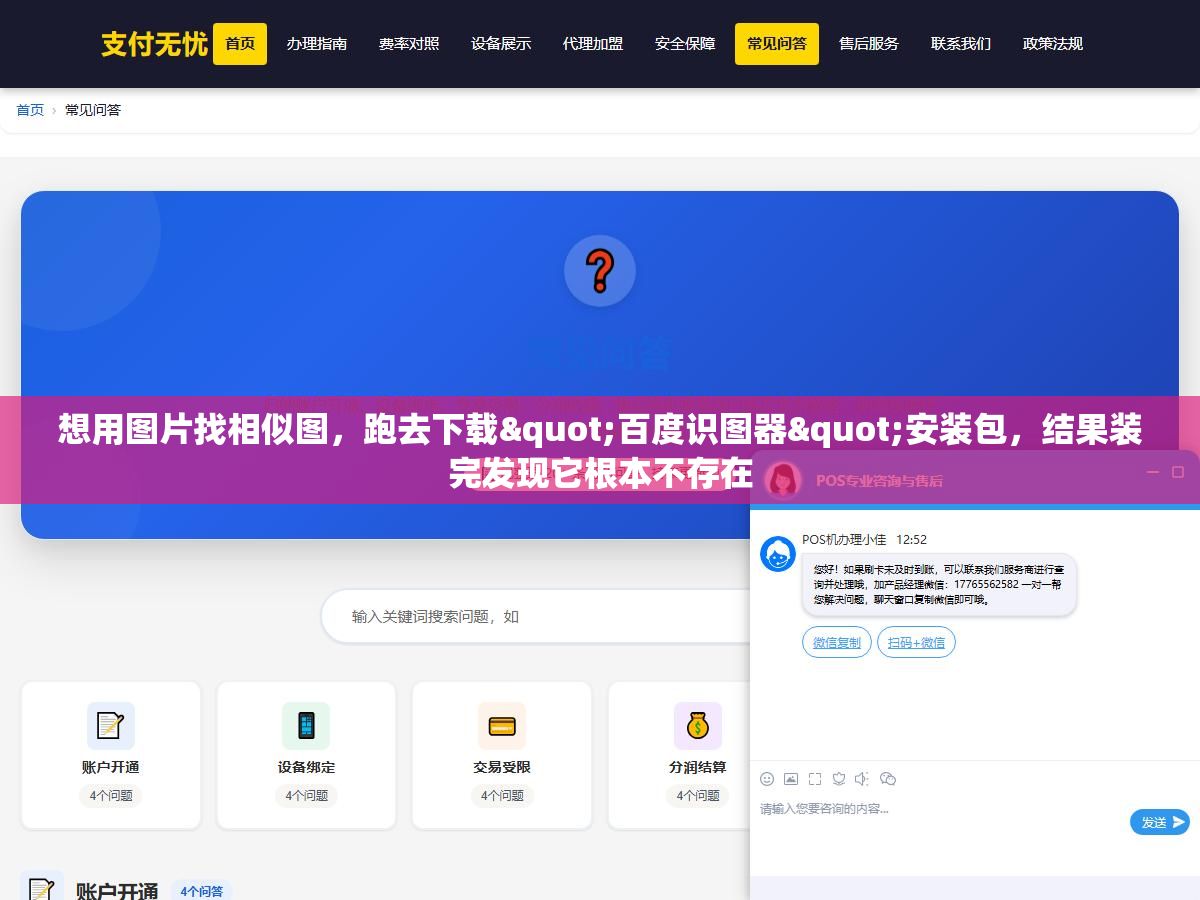The image size is (1200, 900).
Task: Click 4个问题 badge under 账户开通 card
Action: pyautogui.click(x=111, y=796)
